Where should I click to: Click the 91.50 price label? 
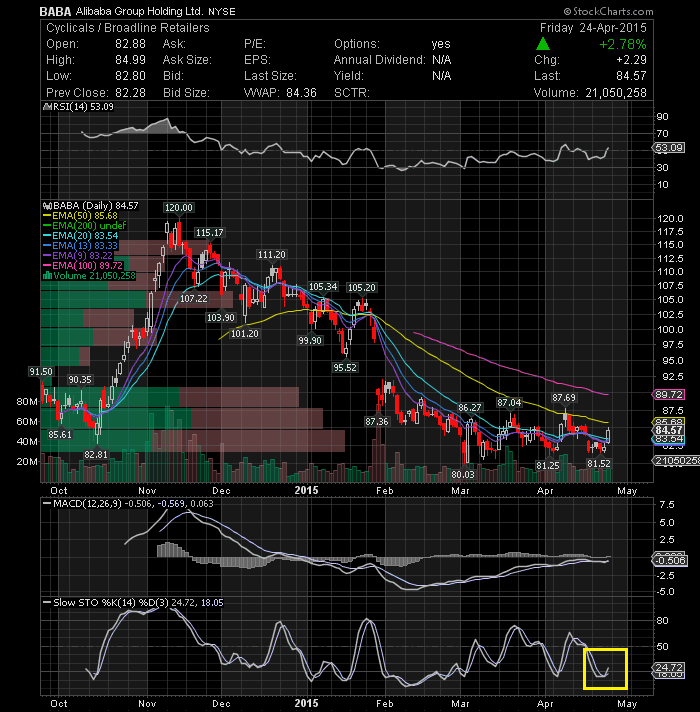click(x=41, y=372)
